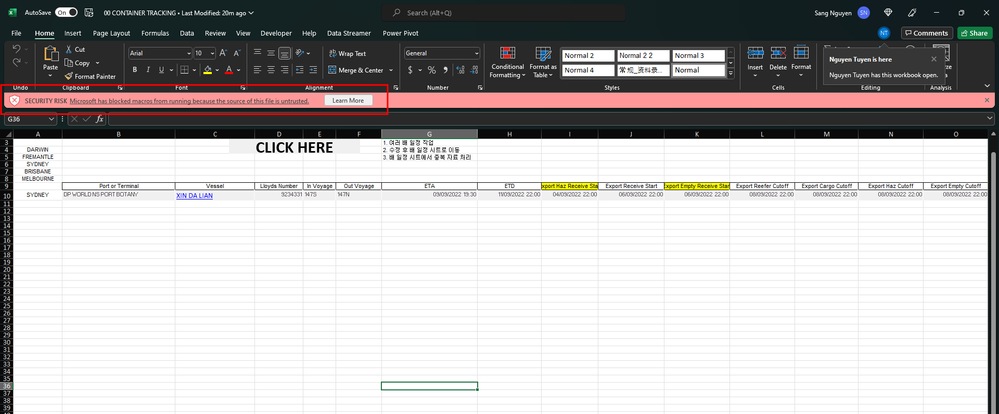Click Increase Decimal icon
The image size is (999, 414).
[460, 70]
